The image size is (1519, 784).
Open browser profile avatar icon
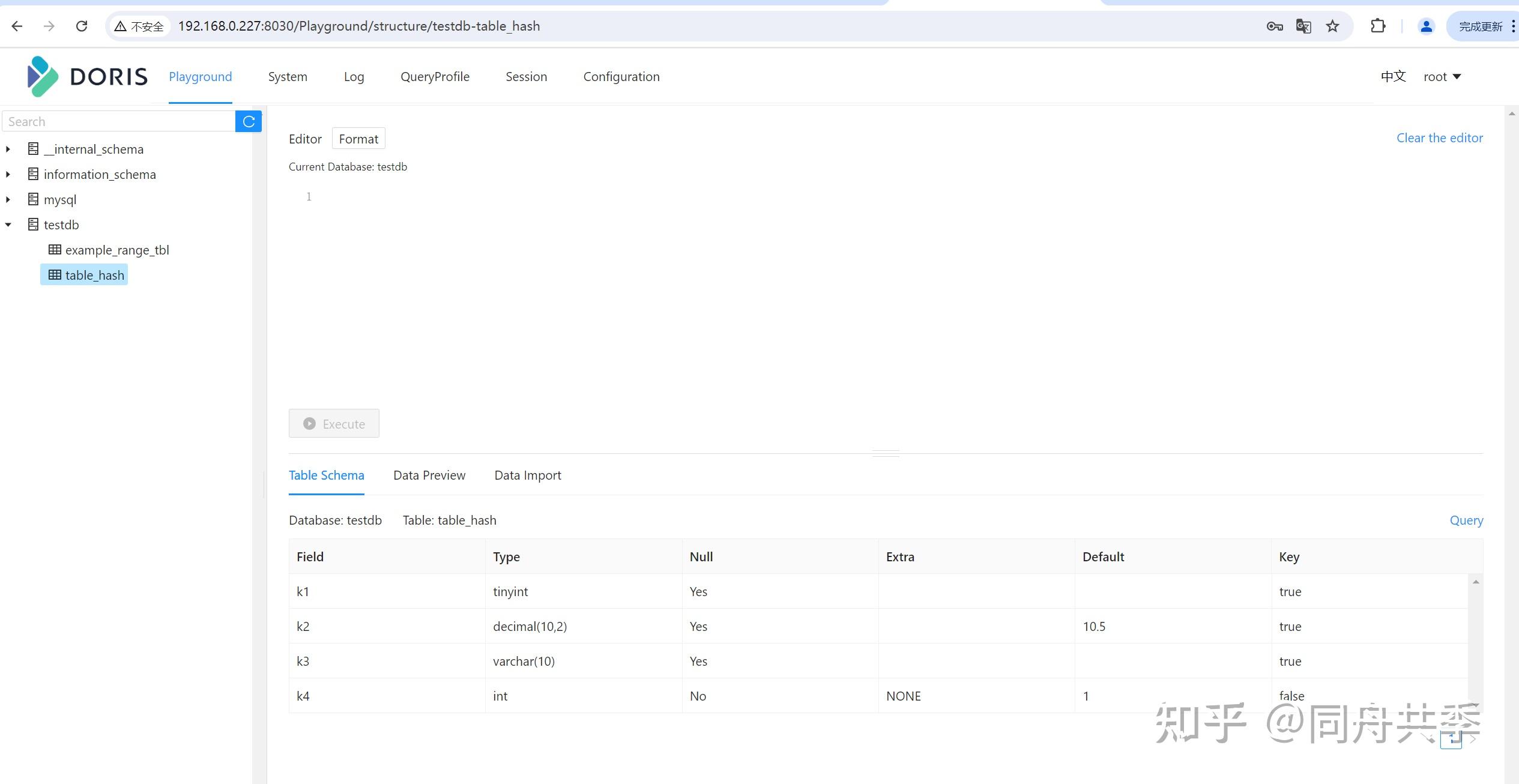pos(1426,26)
